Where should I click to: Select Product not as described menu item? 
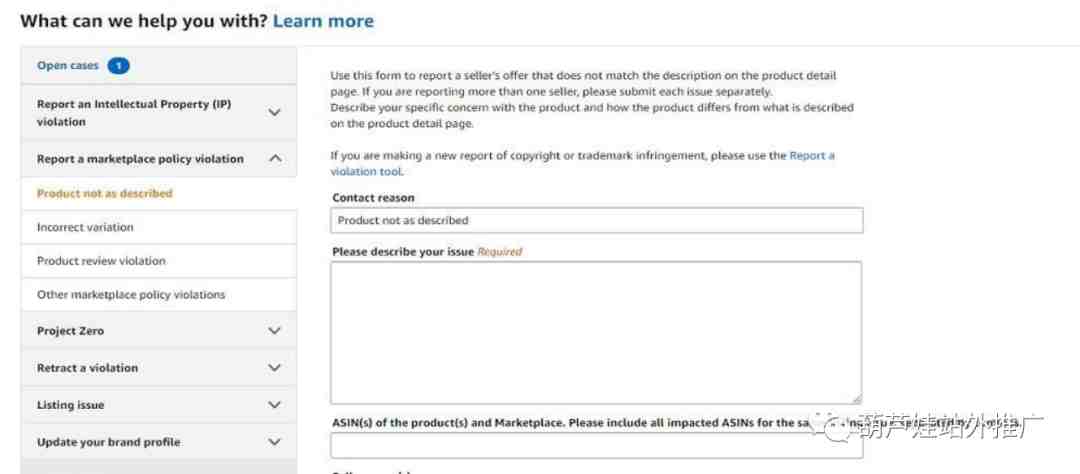tap(105, 194)
